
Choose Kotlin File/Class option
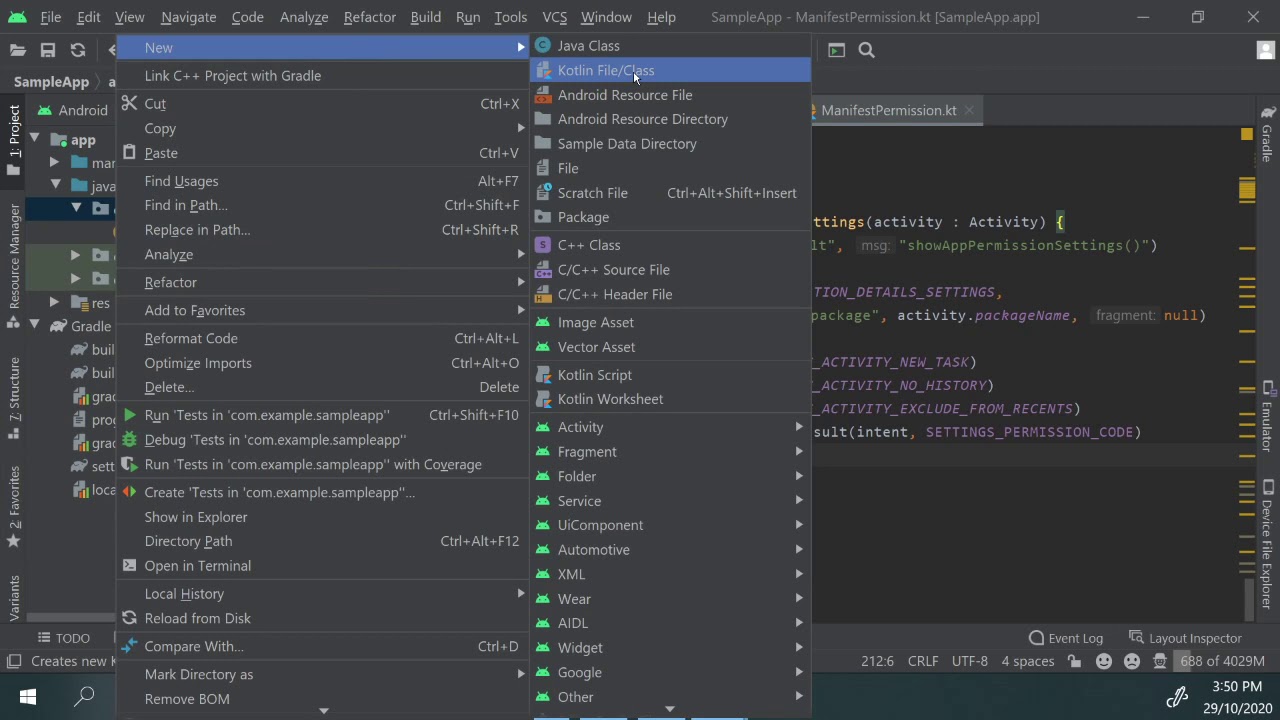coord(670,70)
